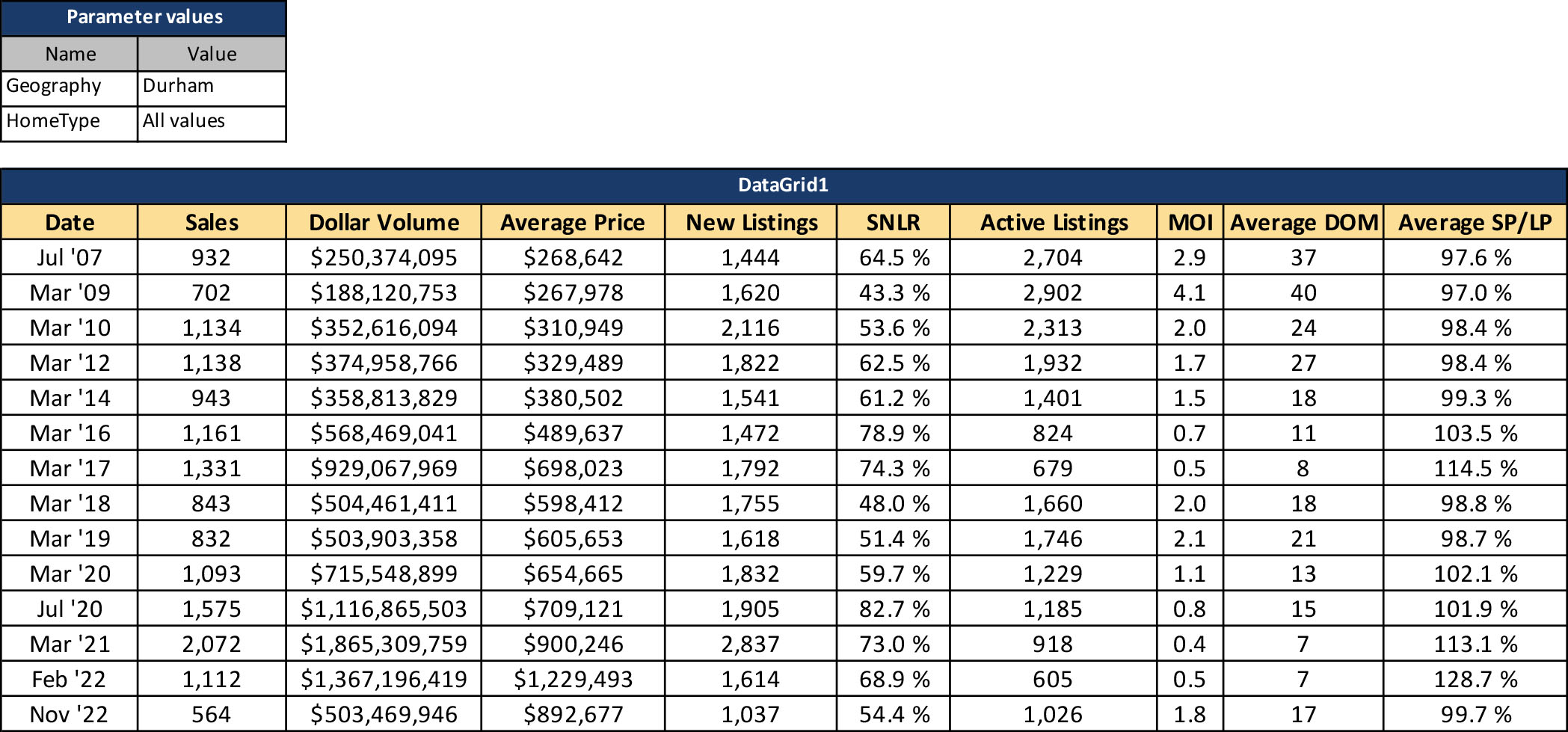Select the Jul '07 date cell

(x=70, y=257)
